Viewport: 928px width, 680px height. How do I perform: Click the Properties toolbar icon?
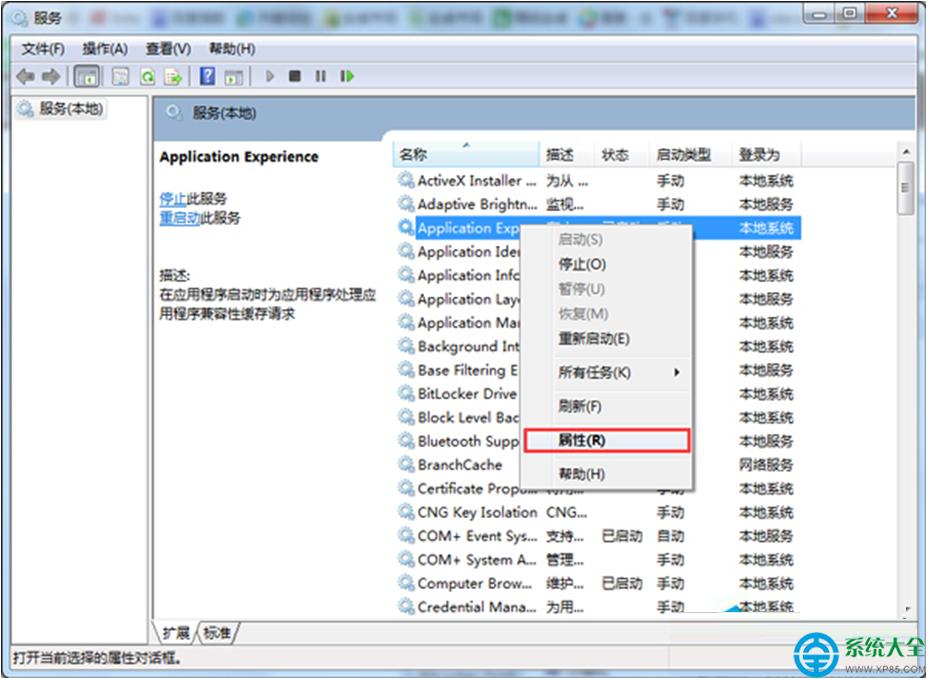tap(121, 76)
